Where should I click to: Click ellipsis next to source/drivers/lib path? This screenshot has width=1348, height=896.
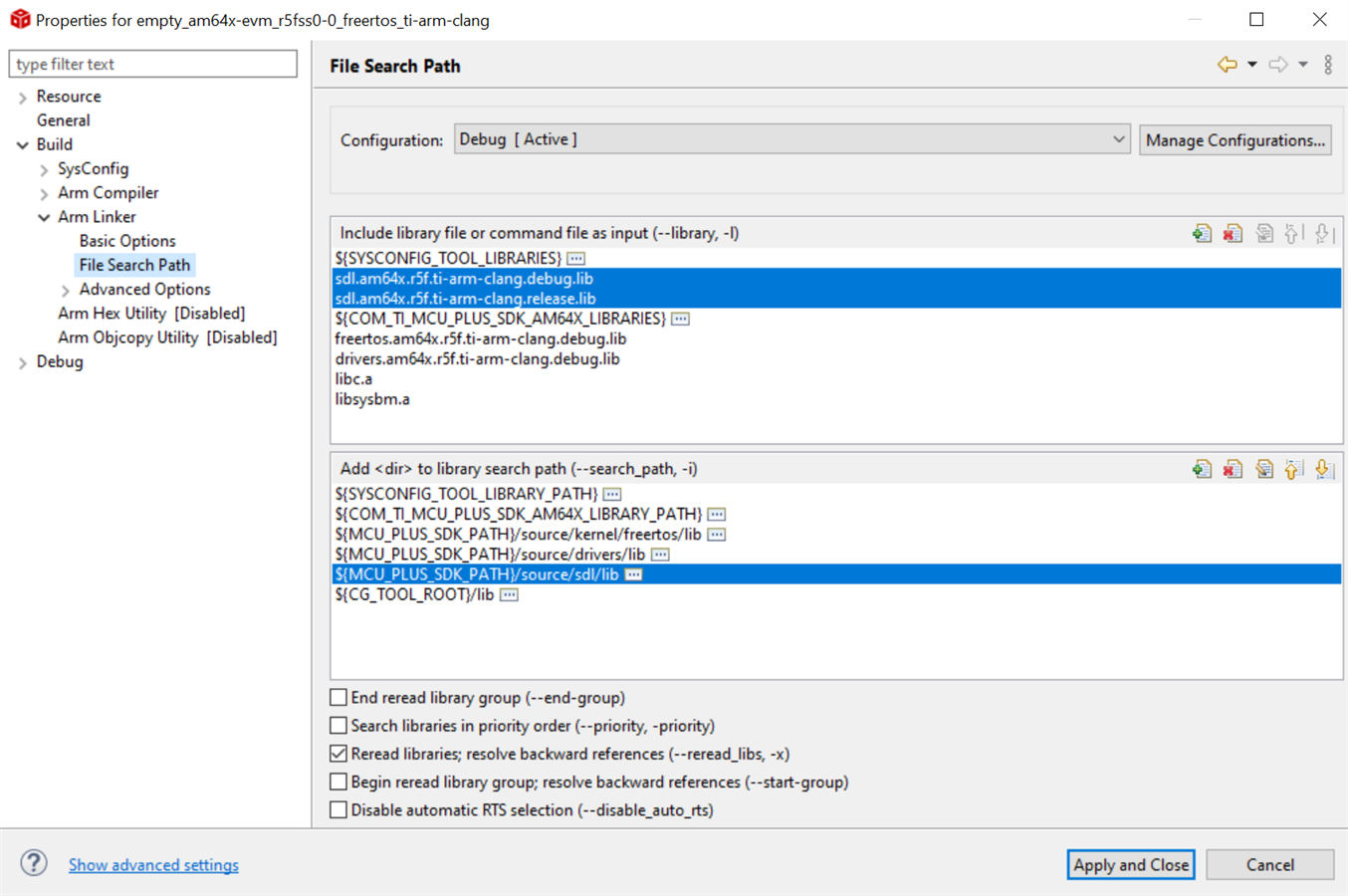pyautogui.click(x=660, y=555)
